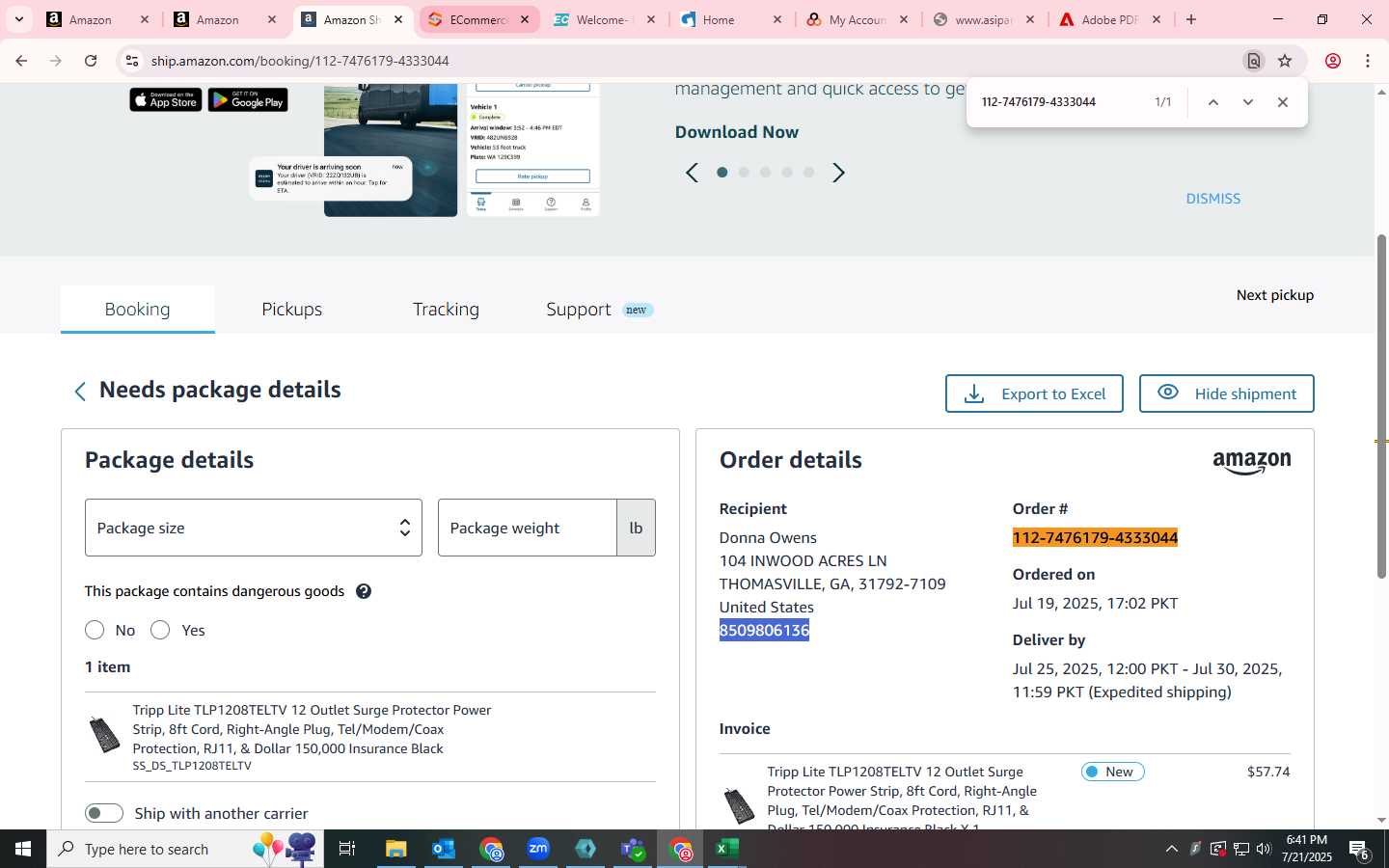Select No for dangerous goods
1389x868 pixels.
pos(95,630)
